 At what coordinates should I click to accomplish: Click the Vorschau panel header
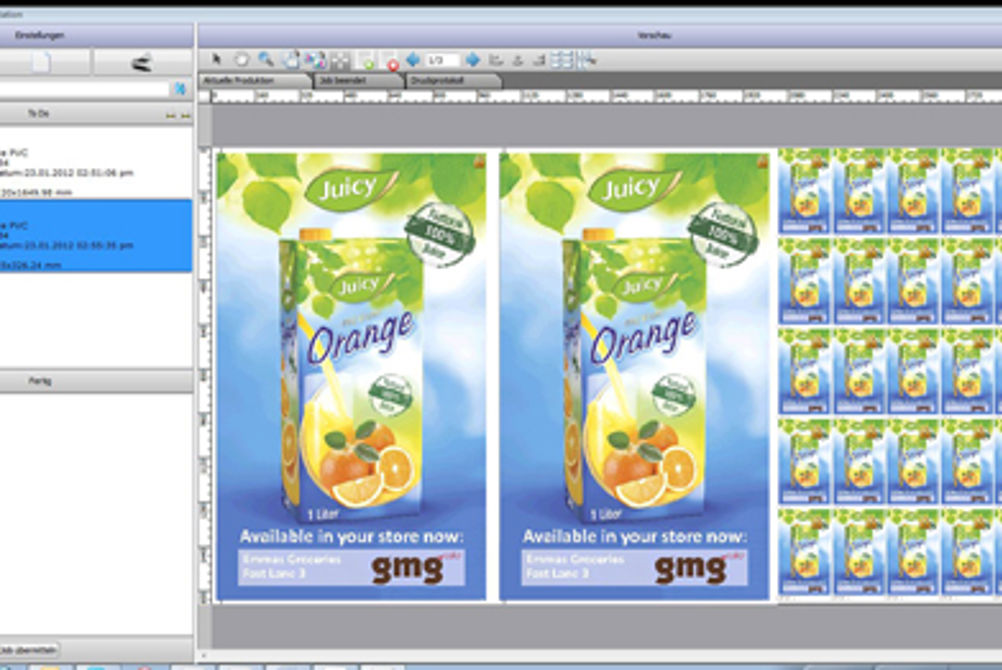(599, 35)
